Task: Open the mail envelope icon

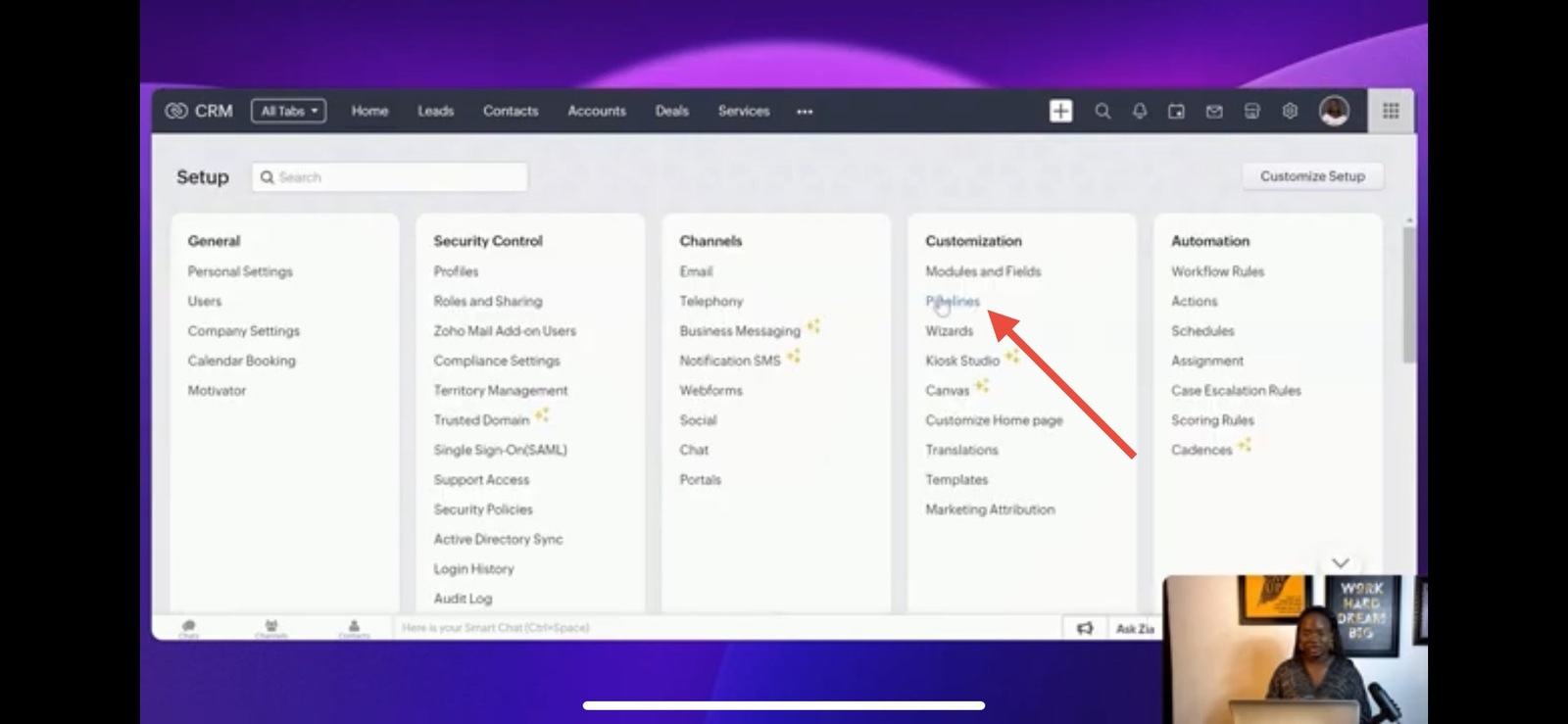Action: point(1214,111)
